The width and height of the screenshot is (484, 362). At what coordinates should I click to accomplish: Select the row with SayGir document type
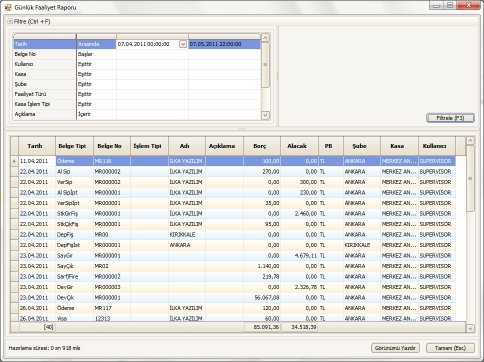click(x=237, y=256)
